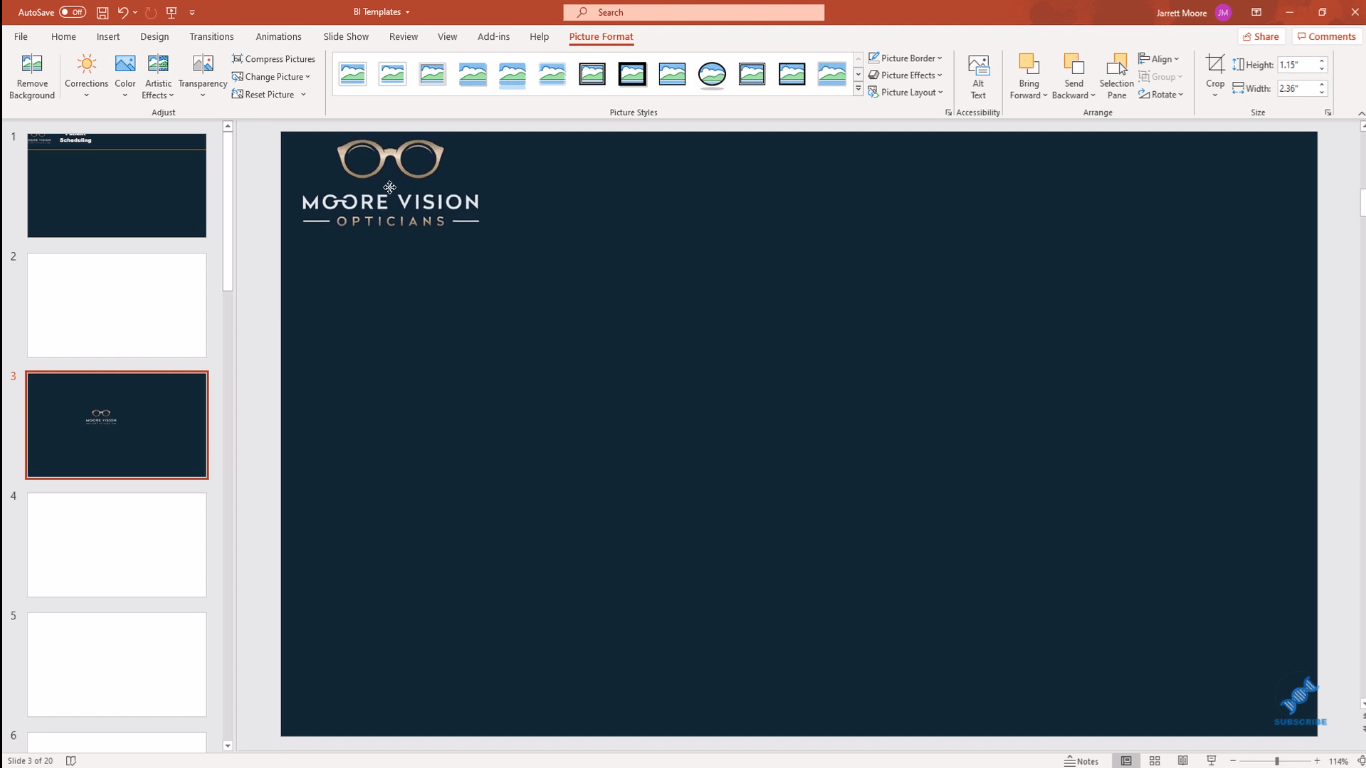Open Change Picture dropdown
Viewport: 1366px width, 768px height.
coord(271,77)
